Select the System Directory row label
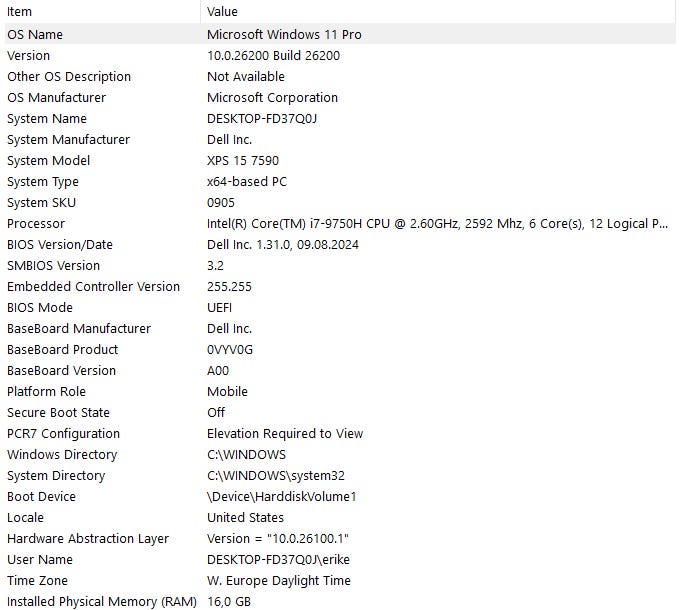Viewport: 679px width, 610px height. [x=56, y=476]
